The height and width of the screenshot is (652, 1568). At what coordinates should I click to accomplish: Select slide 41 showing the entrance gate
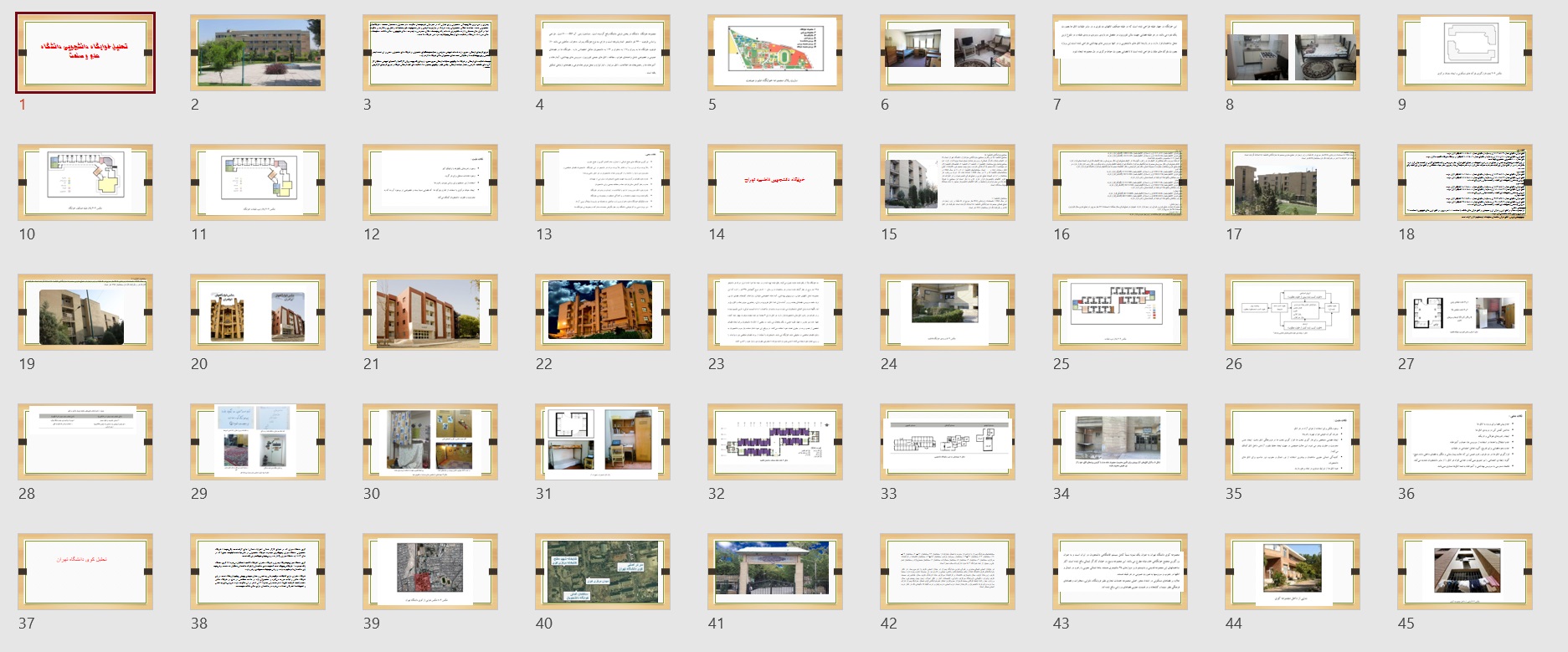[775, 572]
